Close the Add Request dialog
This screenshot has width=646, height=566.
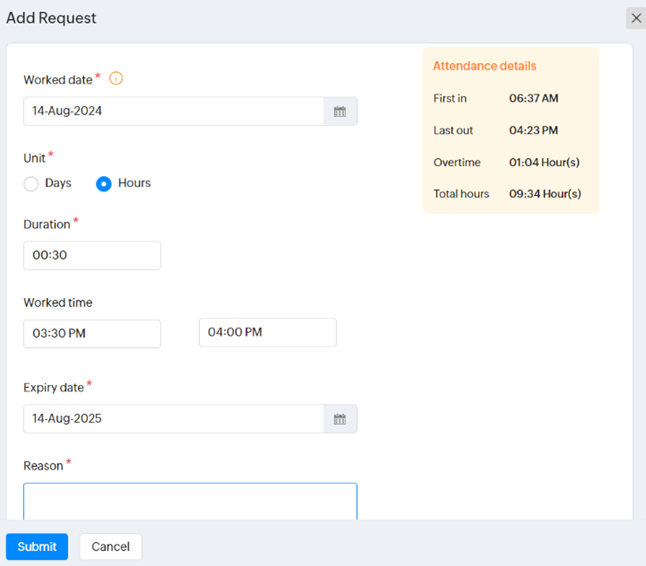(636, 18)
